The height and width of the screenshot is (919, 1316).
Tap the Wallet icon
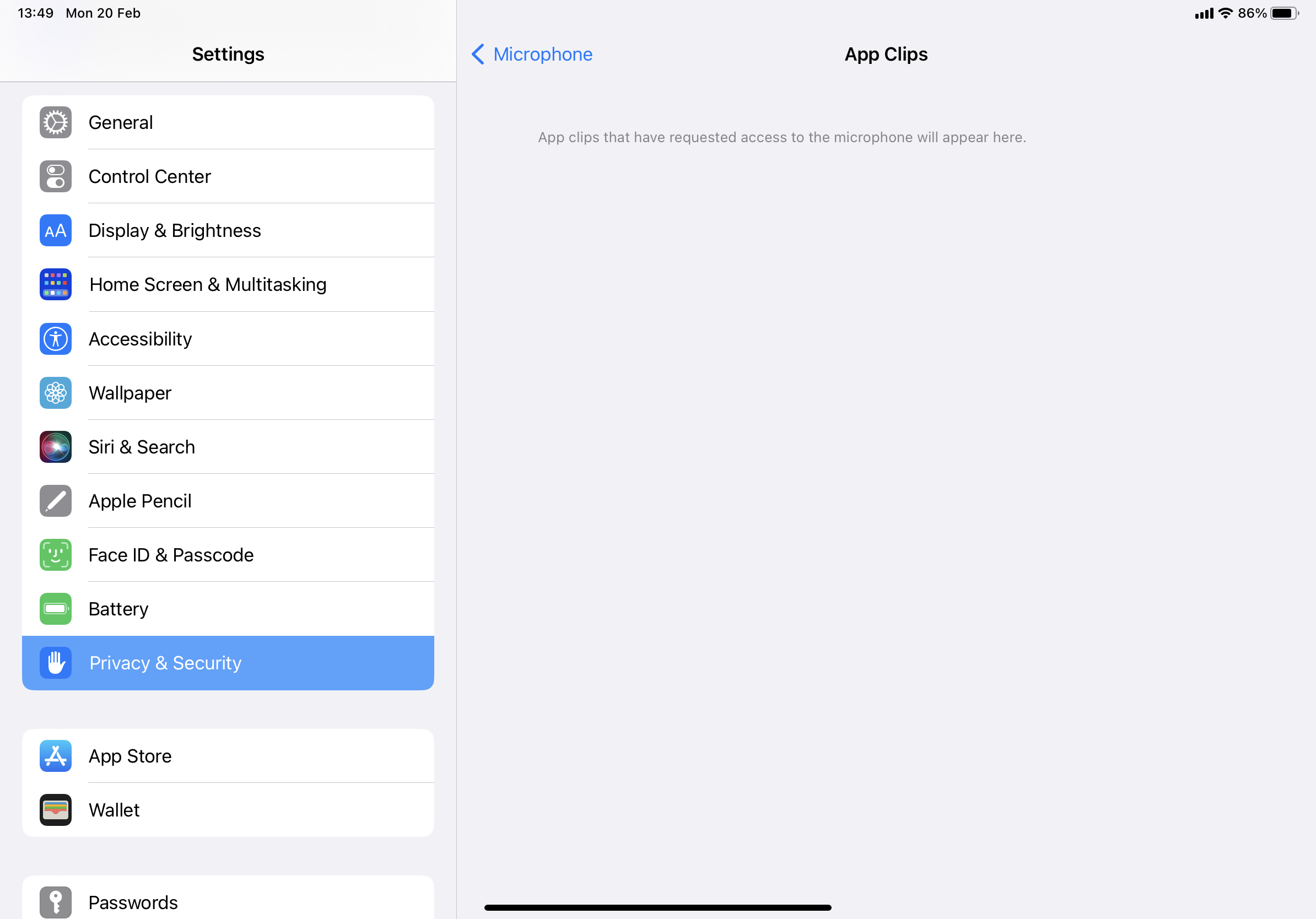pos(56,809)
